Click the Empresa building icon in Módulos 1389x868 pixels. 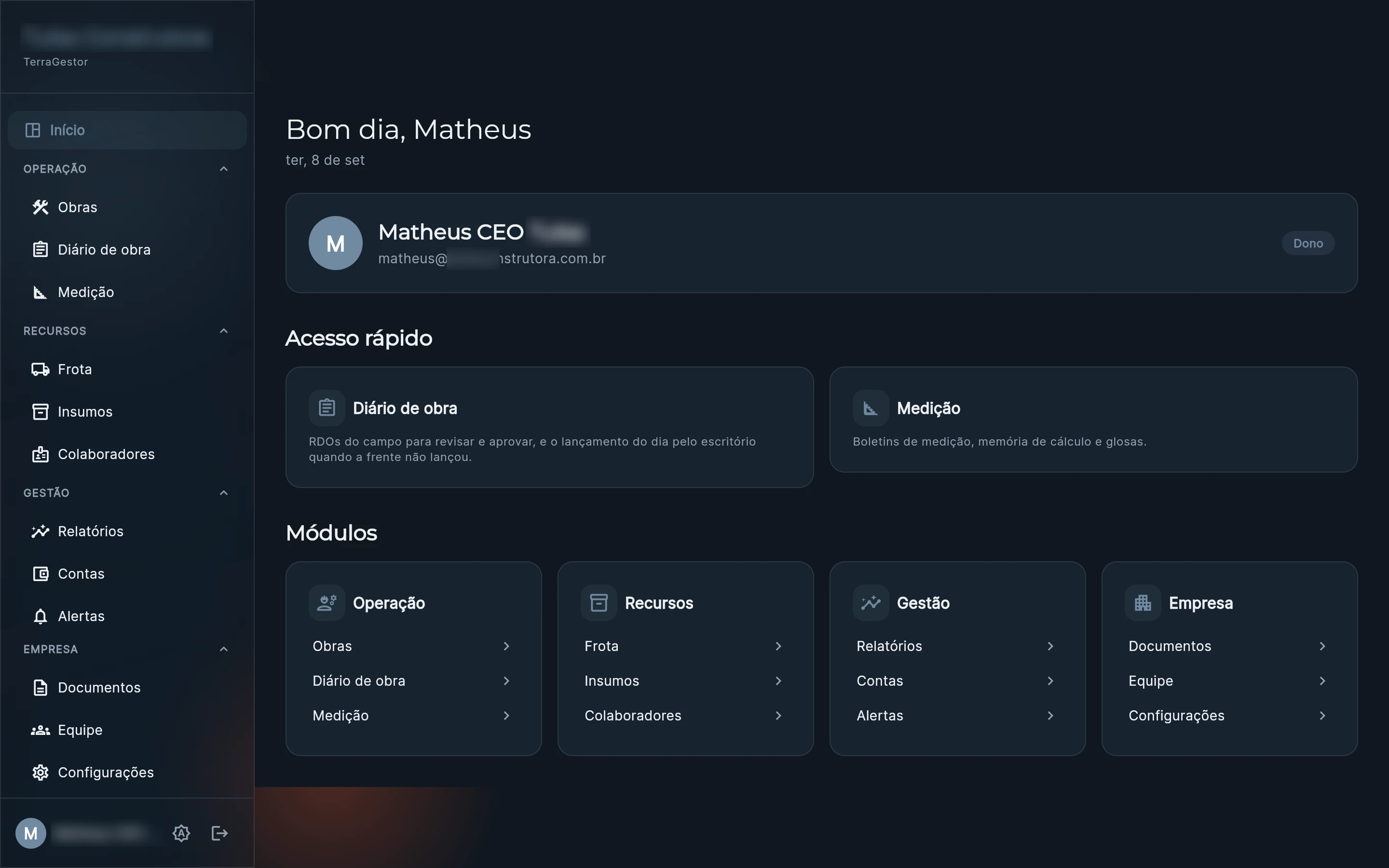point(1143,603)
